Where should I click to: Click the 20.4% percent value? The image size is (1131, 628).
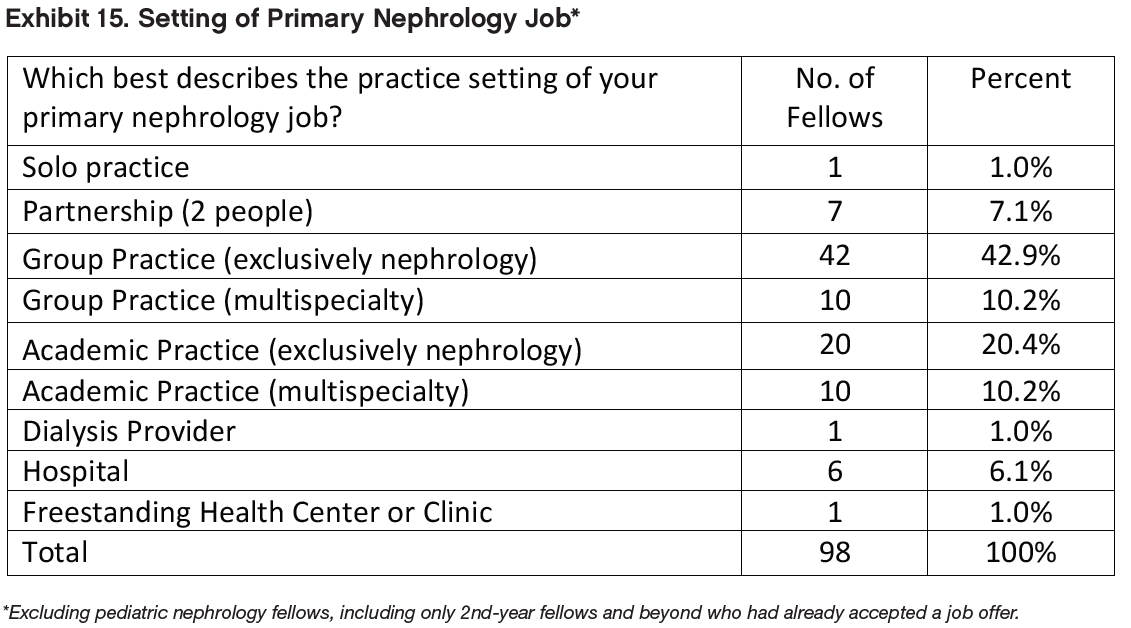click(x=1020, y=345)
